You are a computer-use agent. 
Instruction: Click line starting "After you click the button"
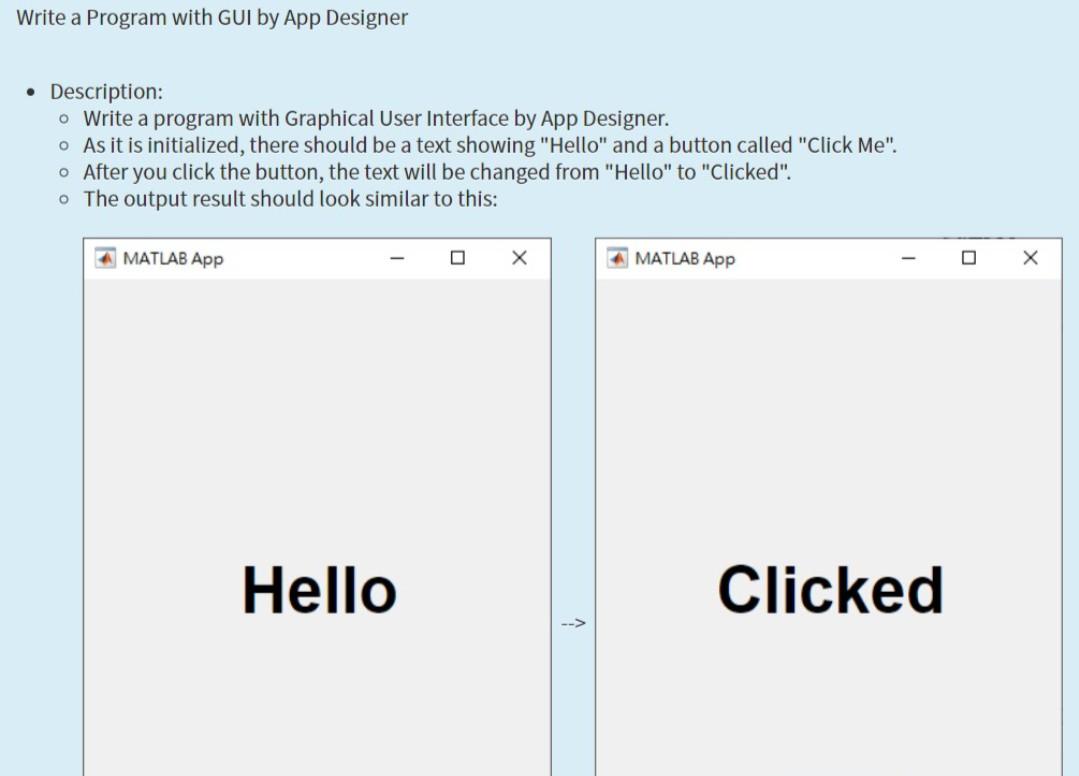[437, 172]
